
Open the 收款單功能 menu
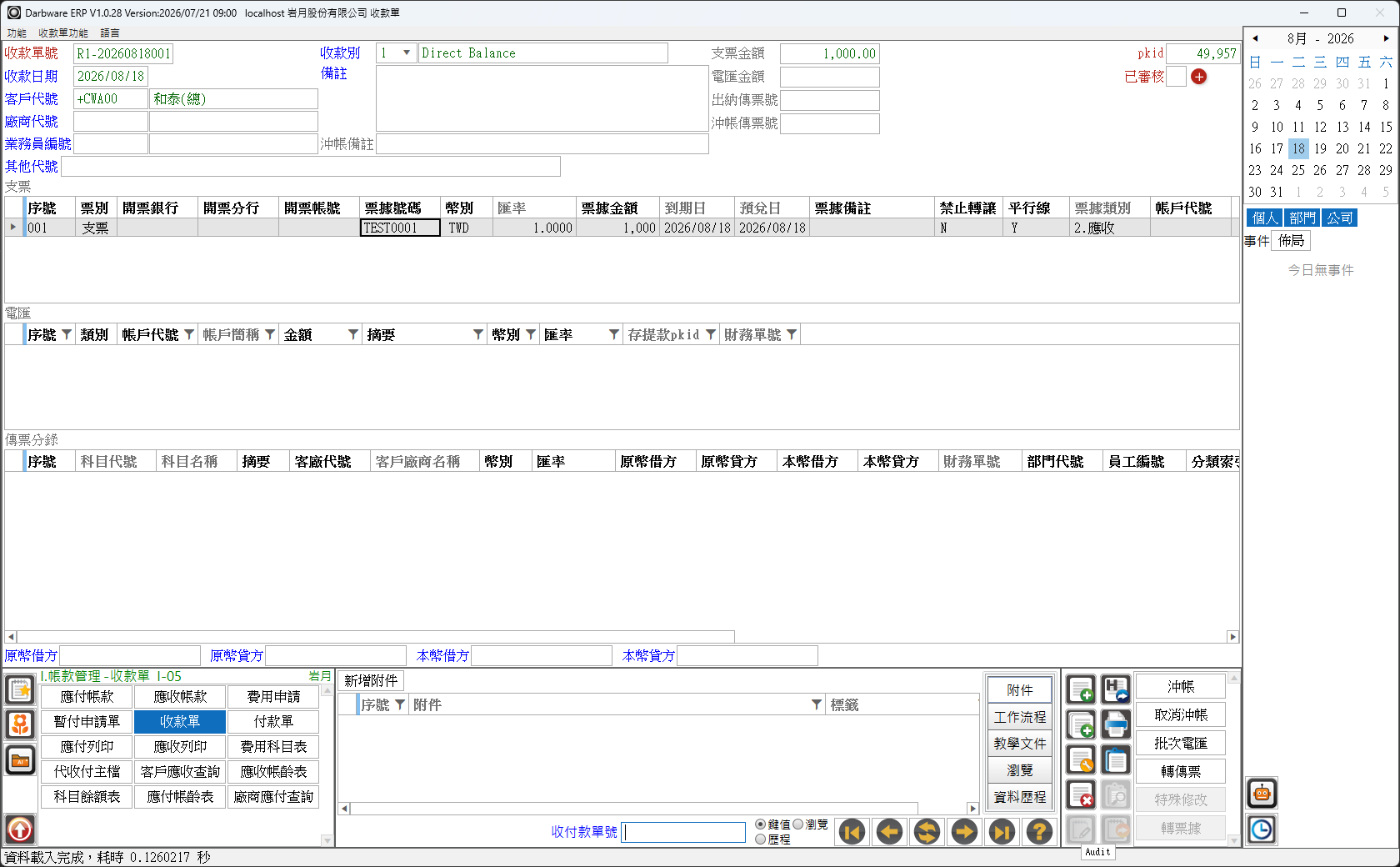point(63,33)
